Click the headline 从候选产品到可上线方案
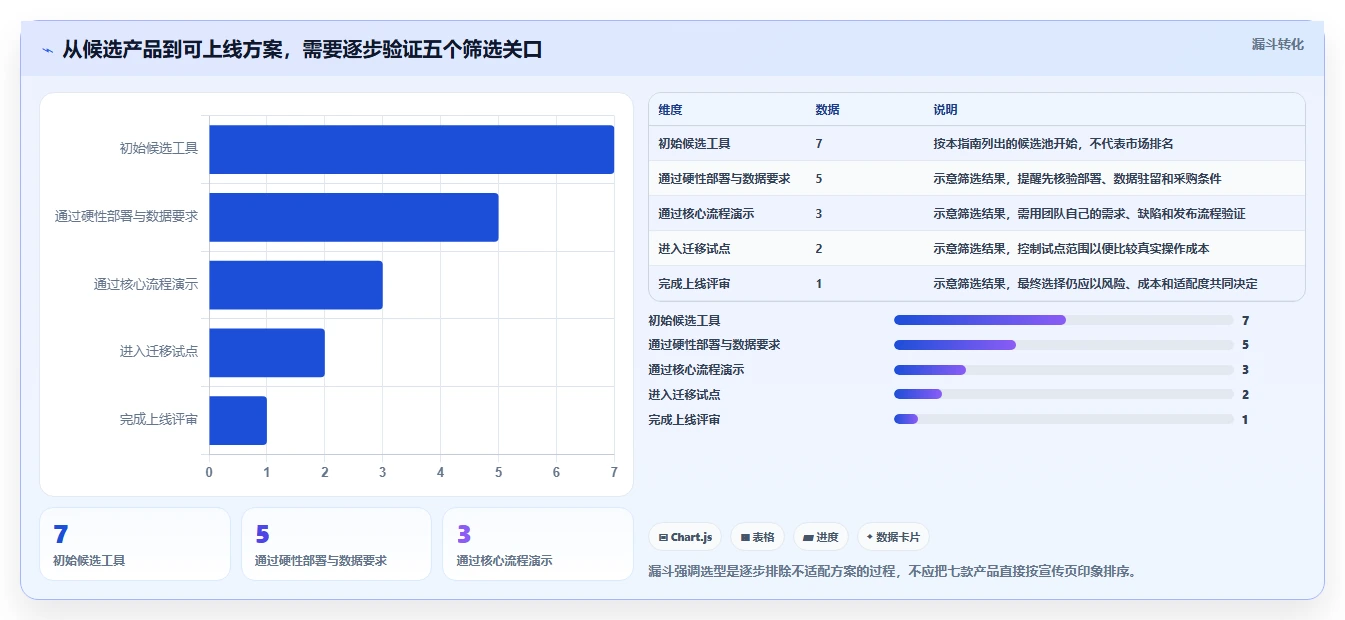 (302, 49)
